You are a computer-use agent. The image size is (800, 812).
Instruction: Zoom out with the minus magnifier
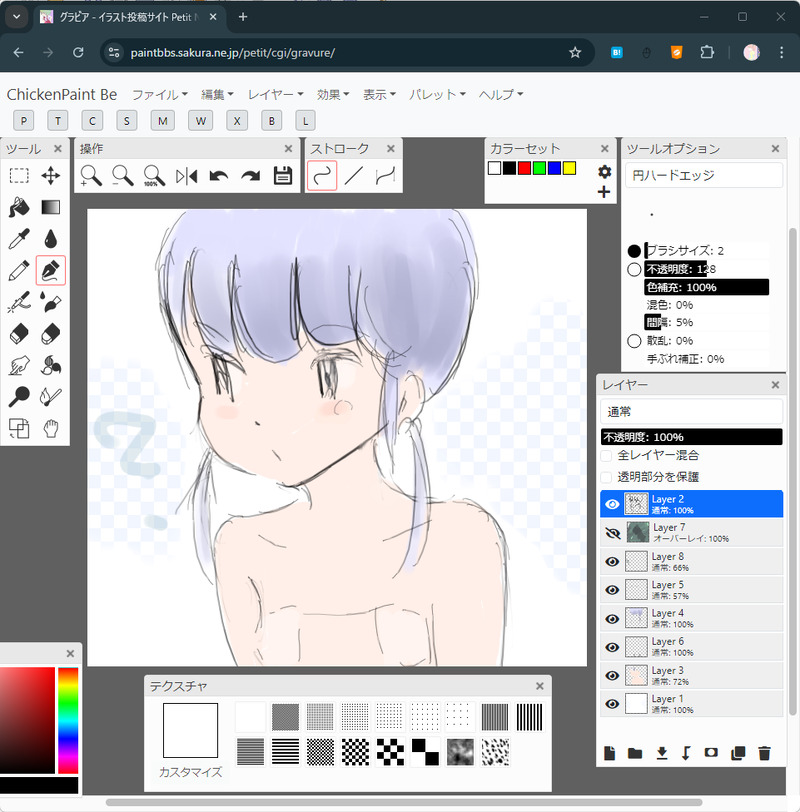pyautogui.click(x=123, y=176)
